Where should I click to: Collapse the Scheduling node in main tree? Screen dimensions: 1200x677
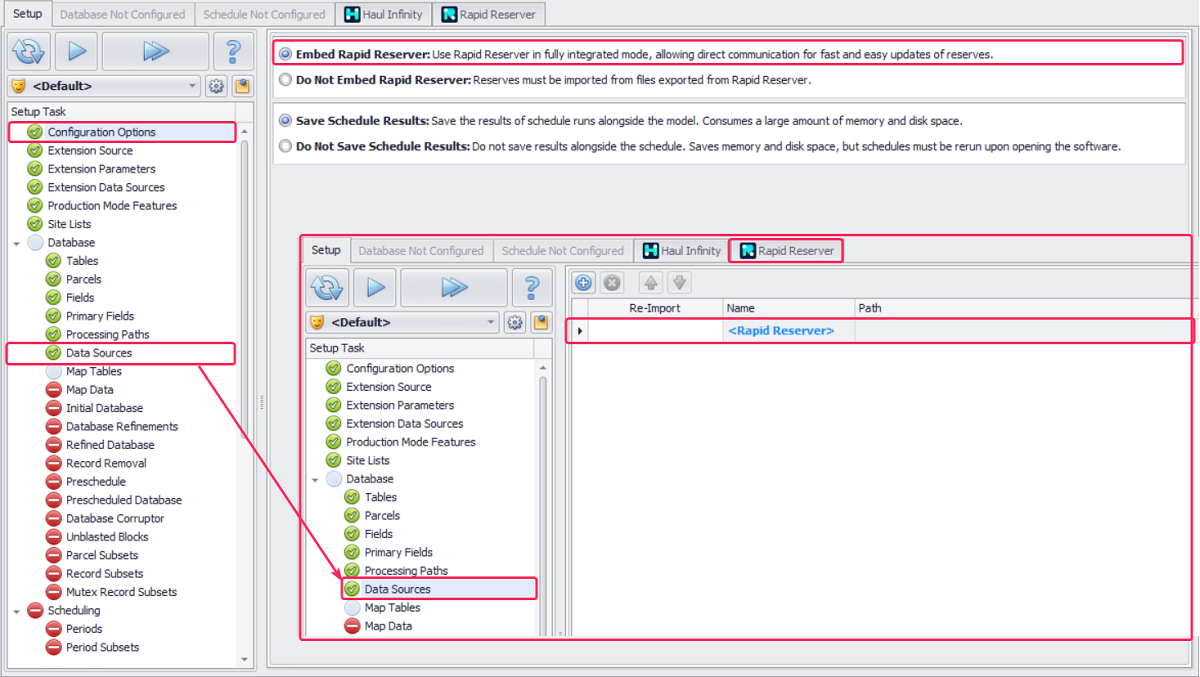pos(17,611)
